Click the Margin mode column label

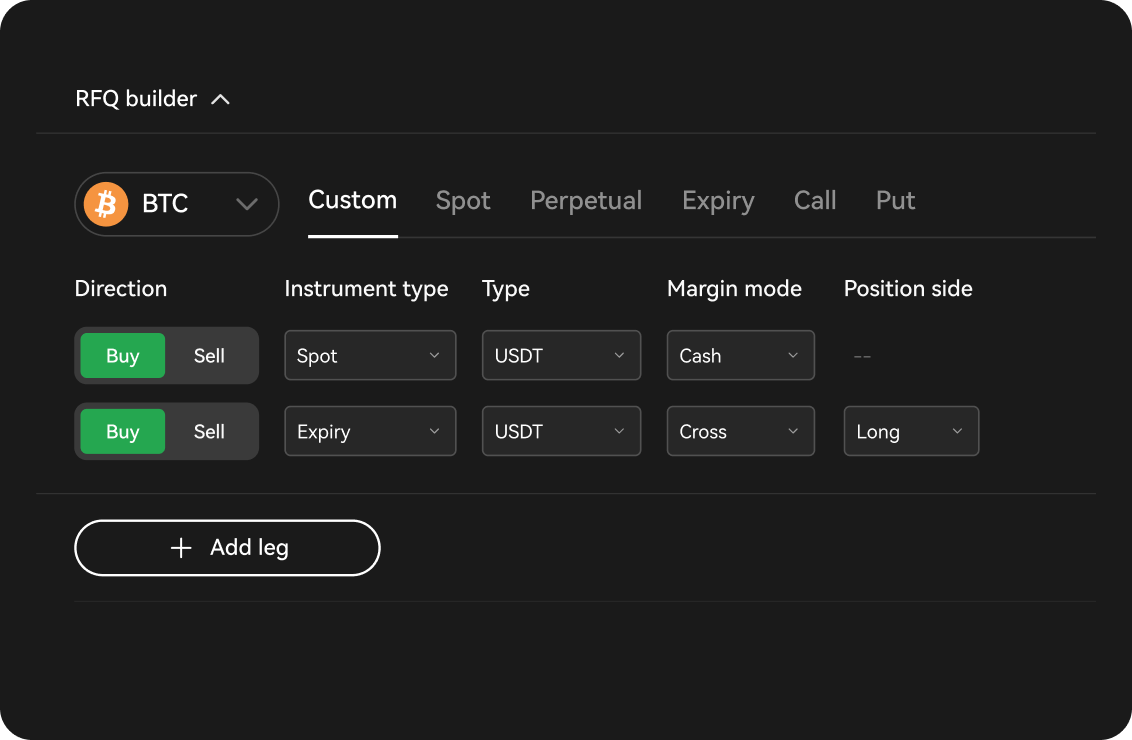point(734,290)
